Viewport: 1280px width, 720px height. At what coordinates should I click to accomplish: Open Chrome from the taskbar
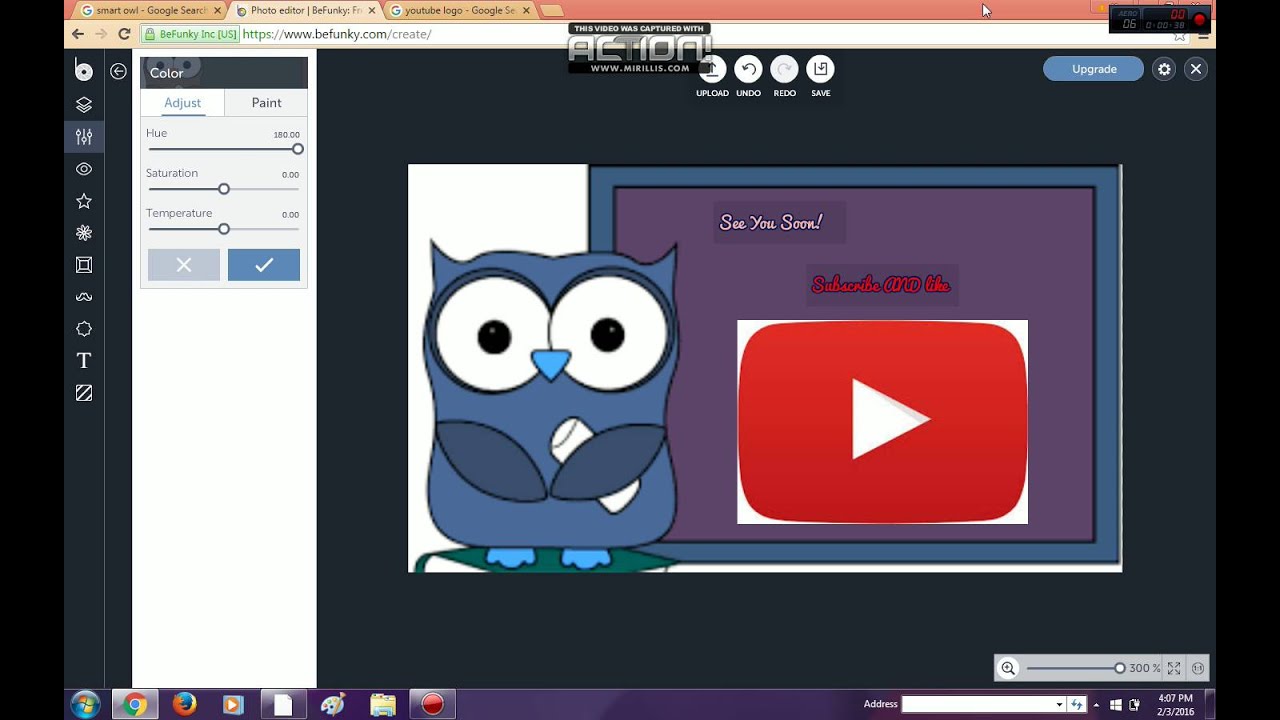tap(135, 705)
